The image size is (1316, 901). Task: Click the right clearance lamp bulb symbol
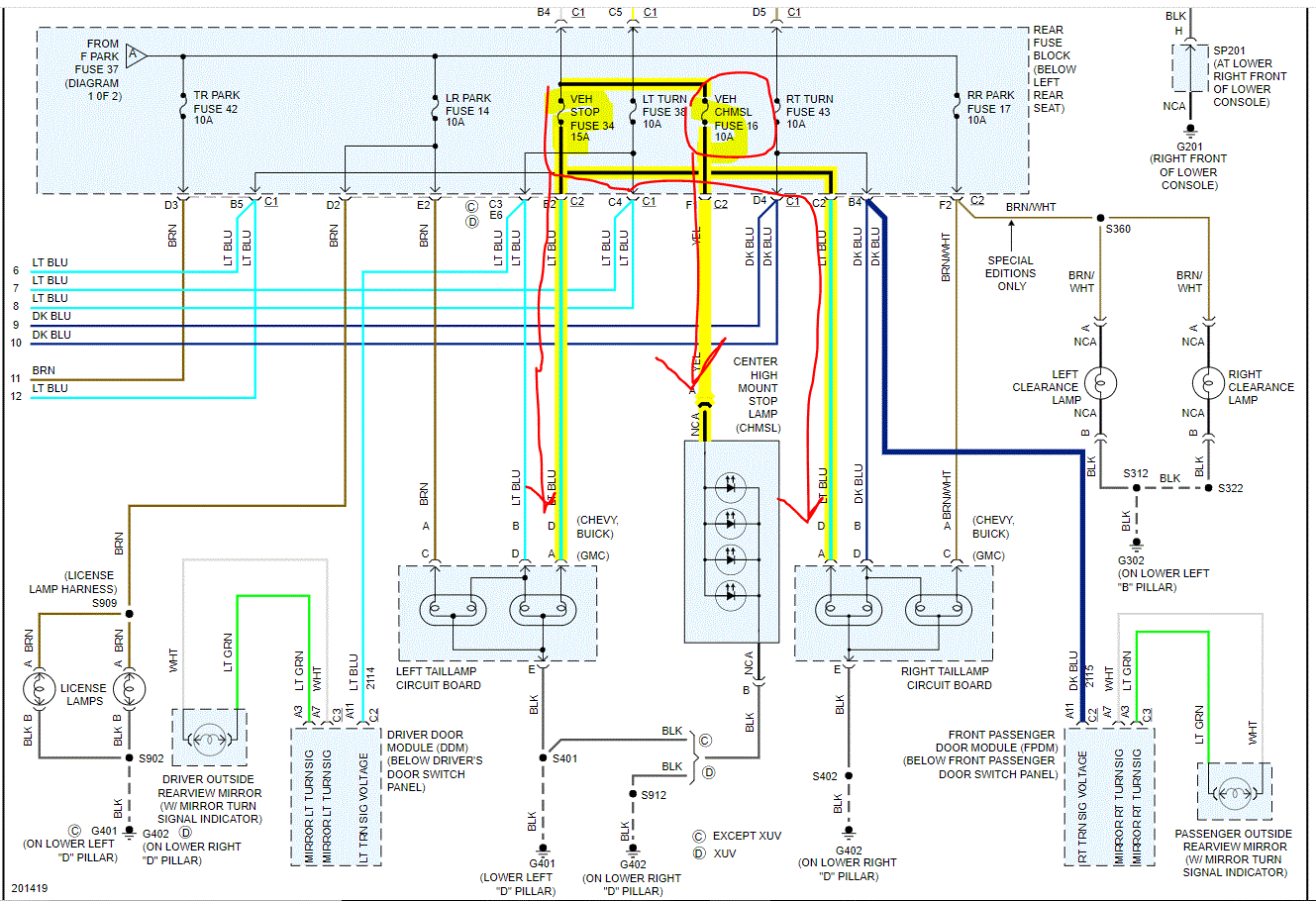click(1208, 382)
